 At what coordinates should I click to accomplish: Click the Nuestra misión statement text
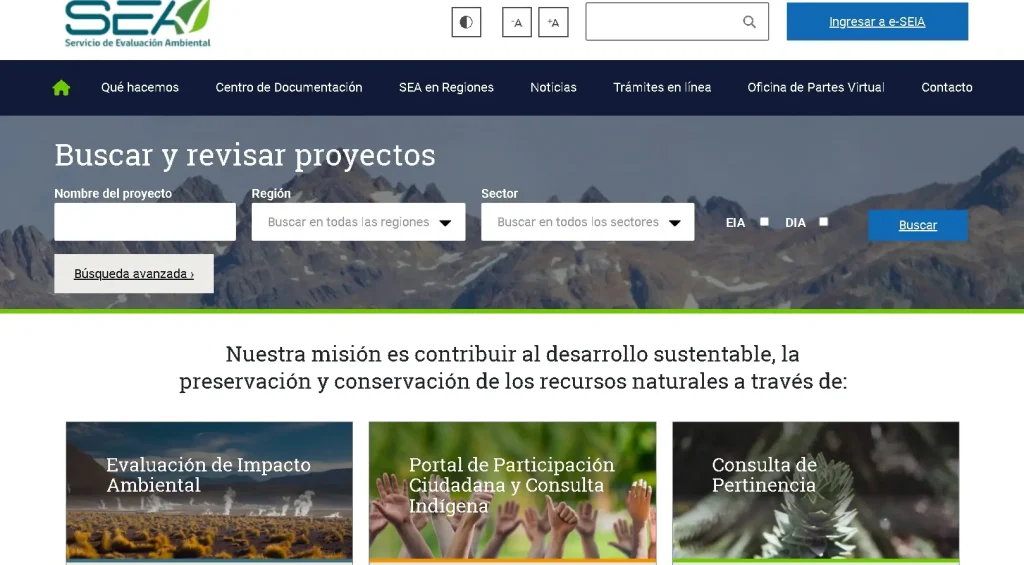click(x=513, y=367)
